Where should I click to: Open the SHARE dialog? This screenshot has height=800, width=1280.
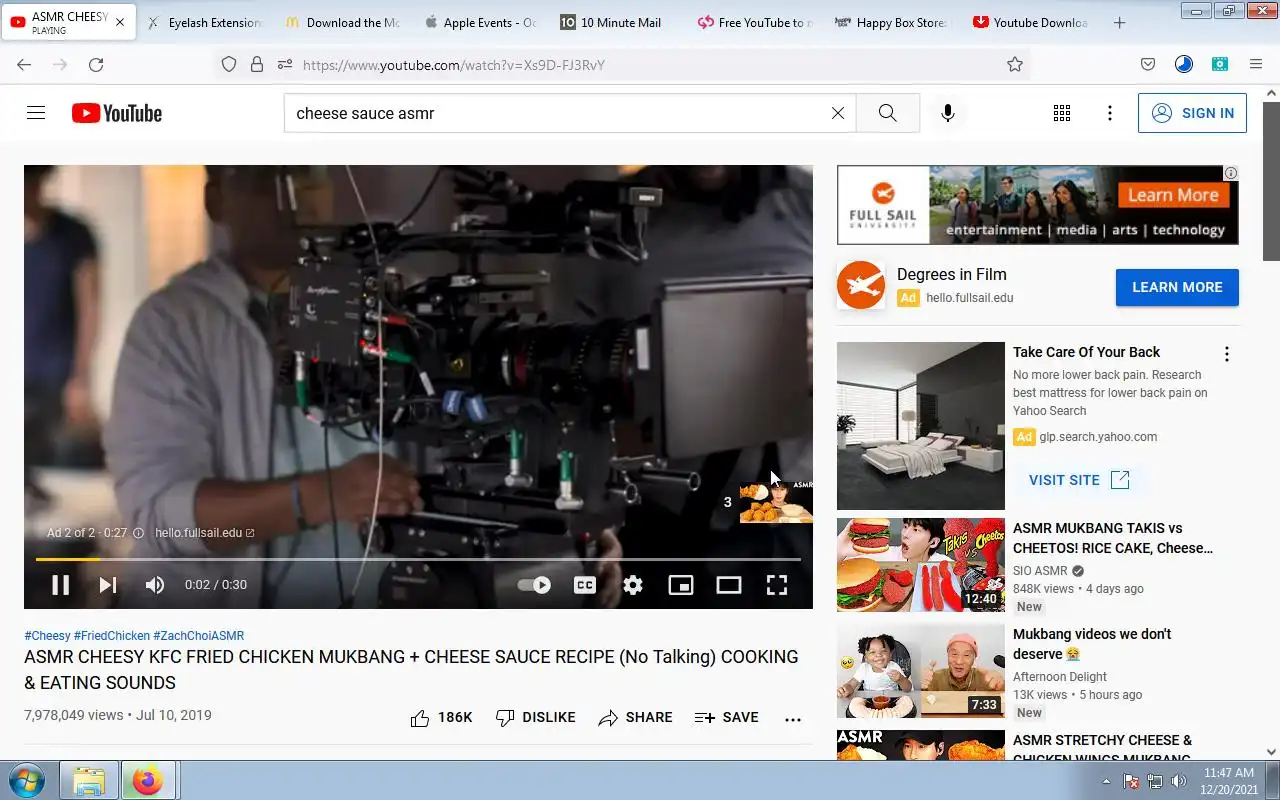[635, 718]
